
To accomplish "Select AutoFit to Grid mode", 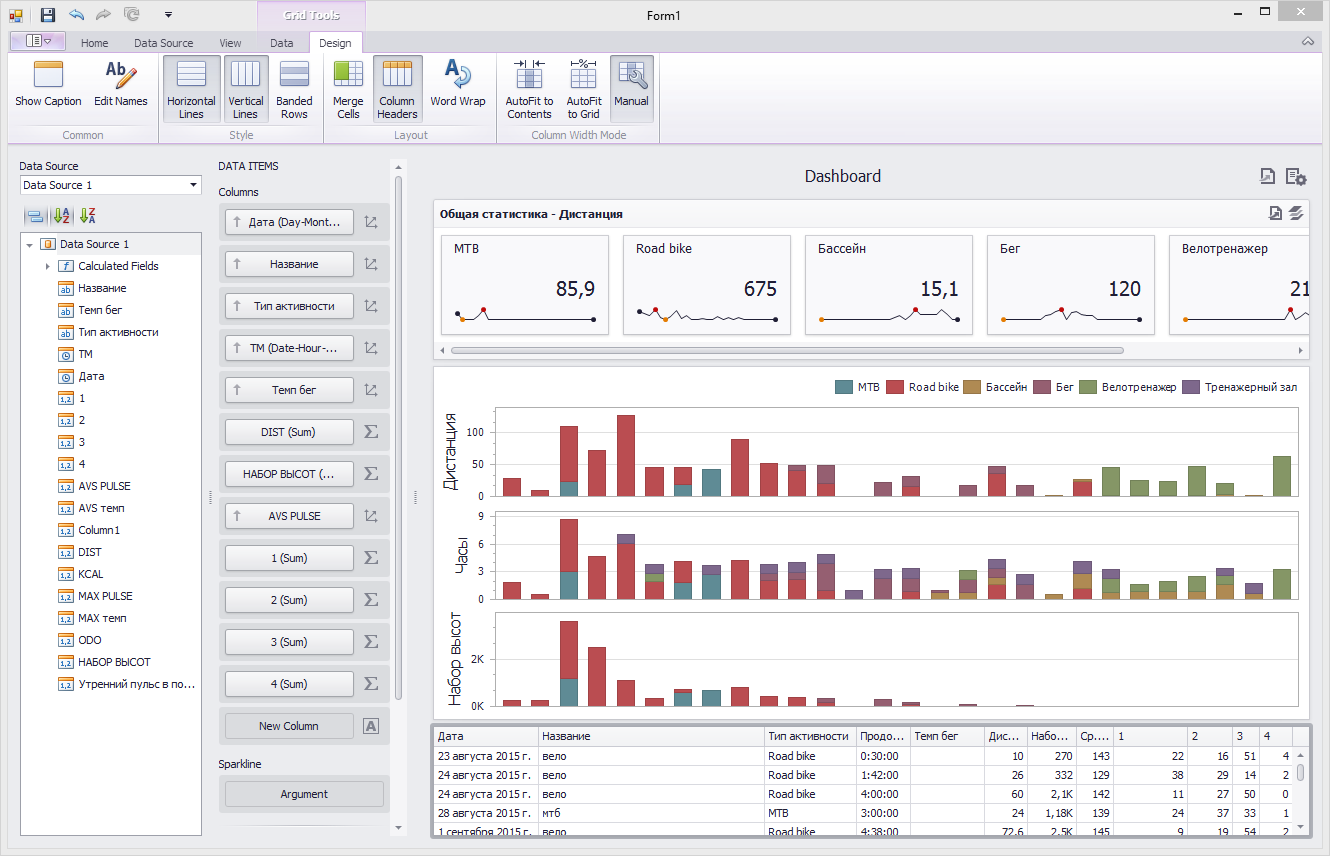I will tap(583, 76).
